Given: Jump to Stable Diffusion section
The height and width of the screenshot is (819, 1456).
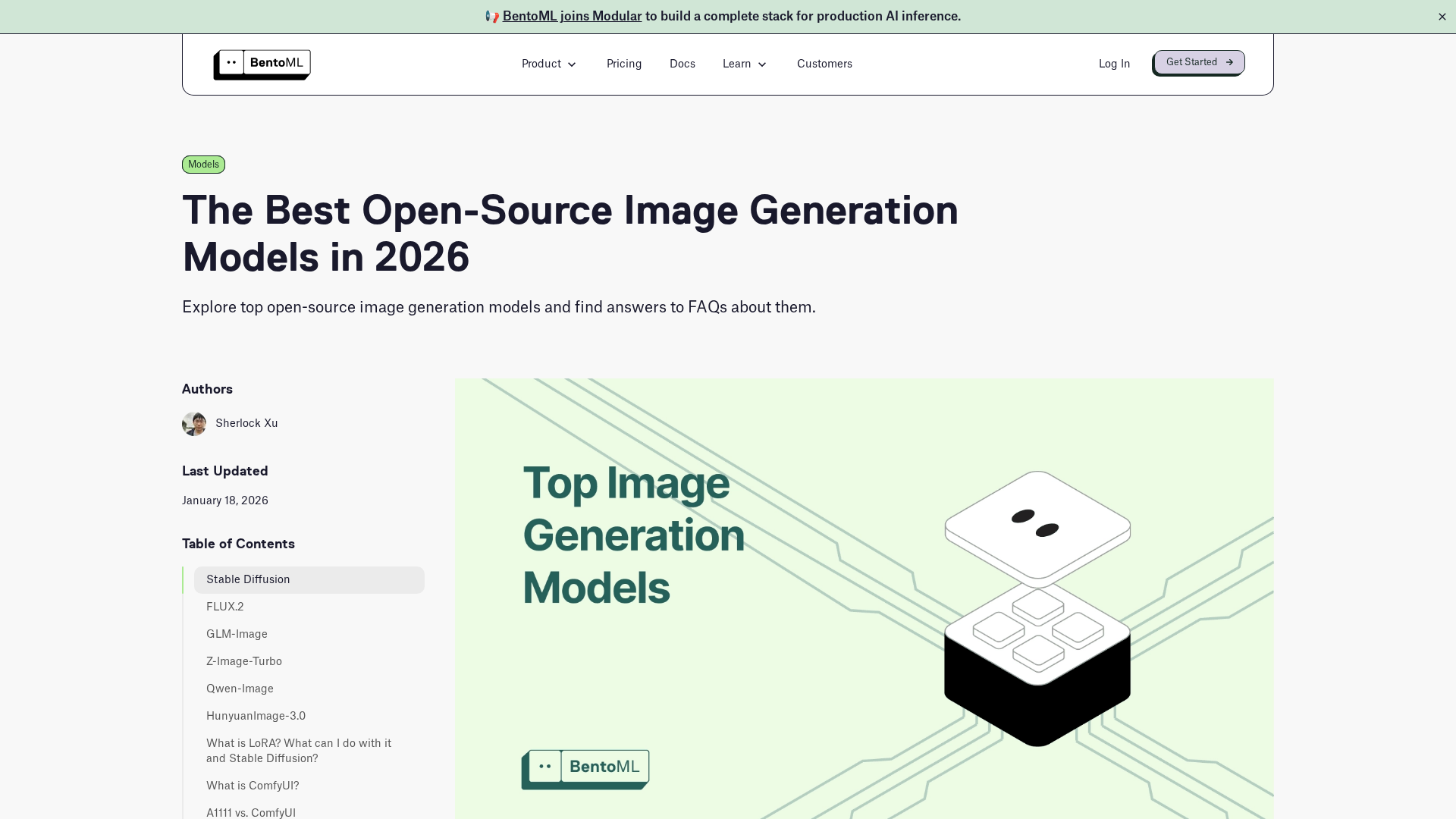Looking at the screenshot, I should pyautogui.click(x=248, y=579).
